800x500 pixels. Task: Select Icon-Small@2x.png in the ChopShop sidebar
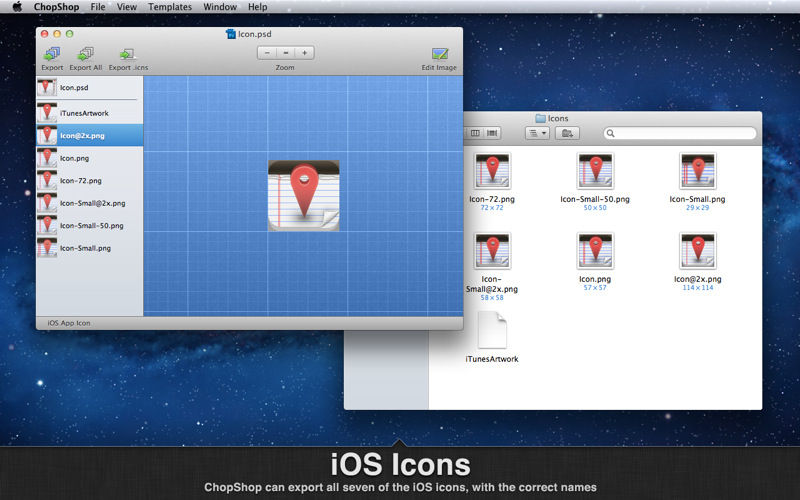[90, 203]
